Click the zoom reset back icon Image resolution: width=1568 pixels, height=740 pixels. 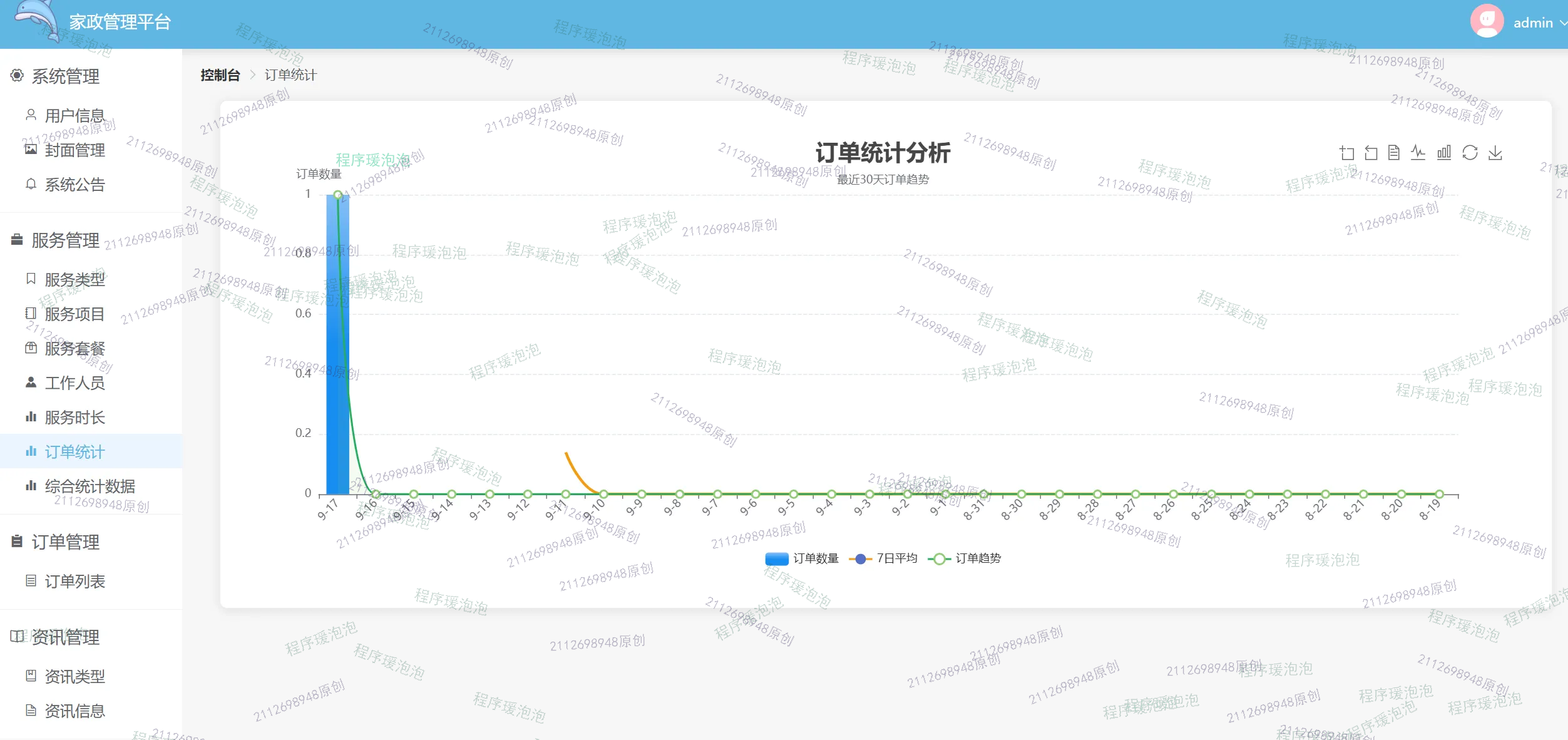click(1371, 153)
